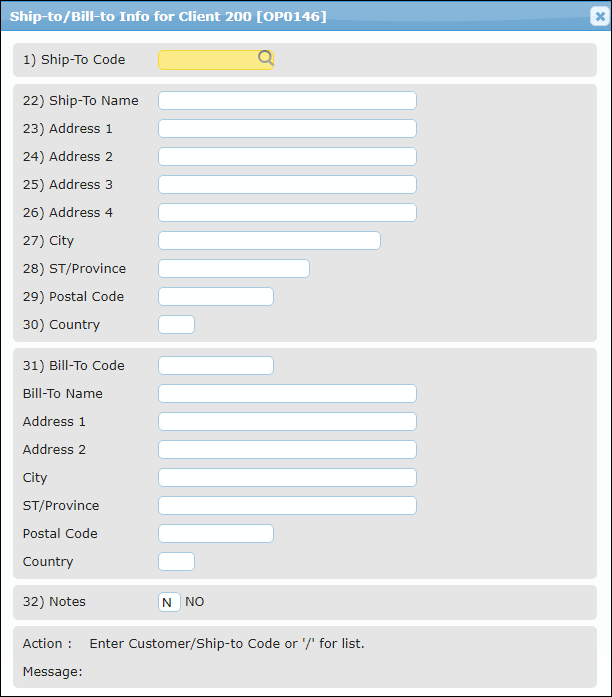Click the 28) ST/Province field

tap(234, 268)
